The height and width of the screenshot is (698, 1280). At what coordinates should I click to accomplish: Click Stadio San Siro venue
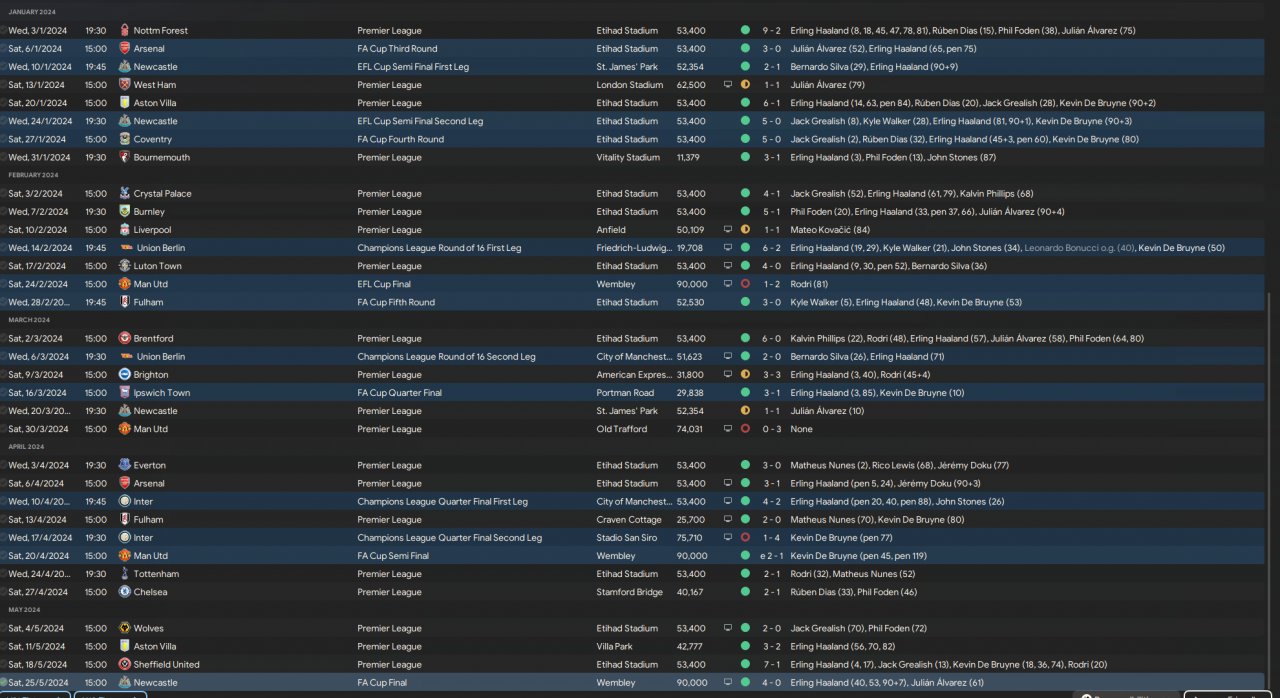tap(628, 537)
